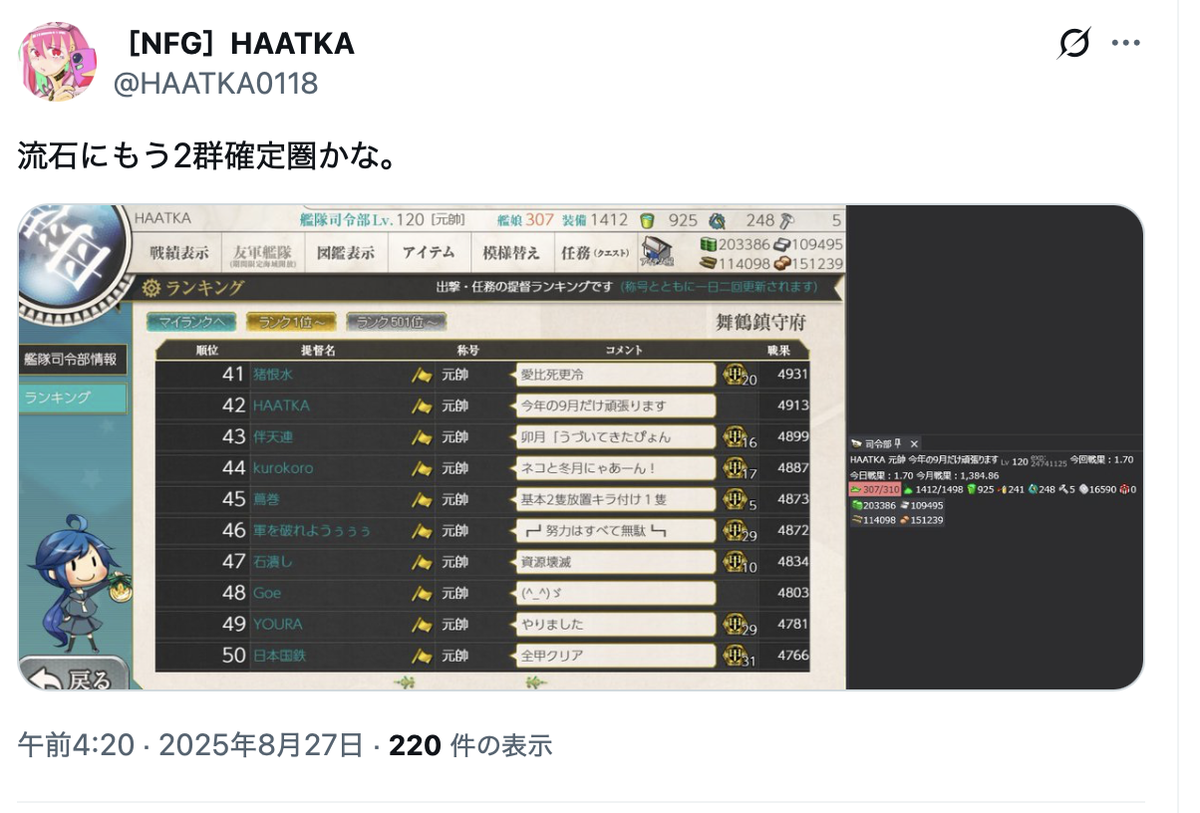Click medal icon in rank 44 row
This screenshot has height=813, width=1200.
735,468
